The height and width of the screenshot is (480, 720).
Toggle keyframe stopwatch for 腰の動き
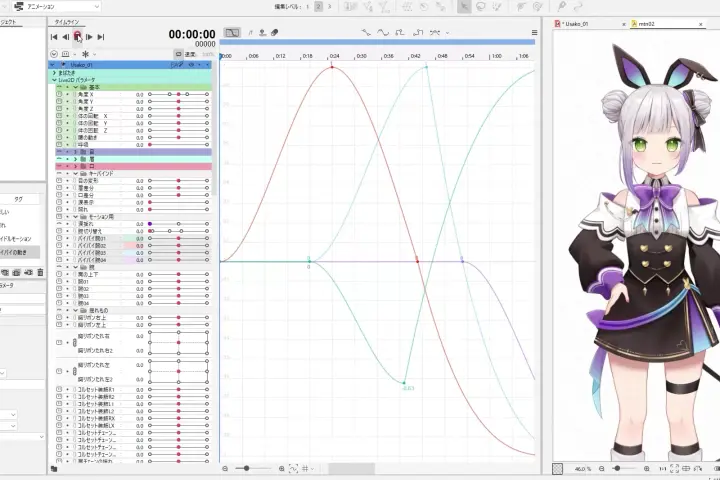[59, 137]
